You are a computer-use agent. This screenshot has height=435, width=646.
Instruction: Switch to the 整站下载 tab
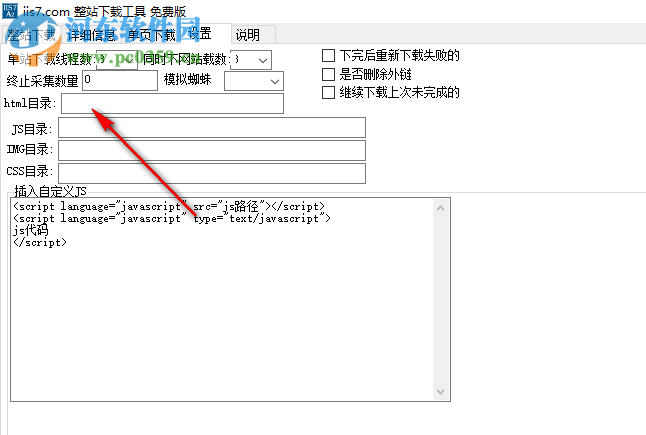point(32,35)
